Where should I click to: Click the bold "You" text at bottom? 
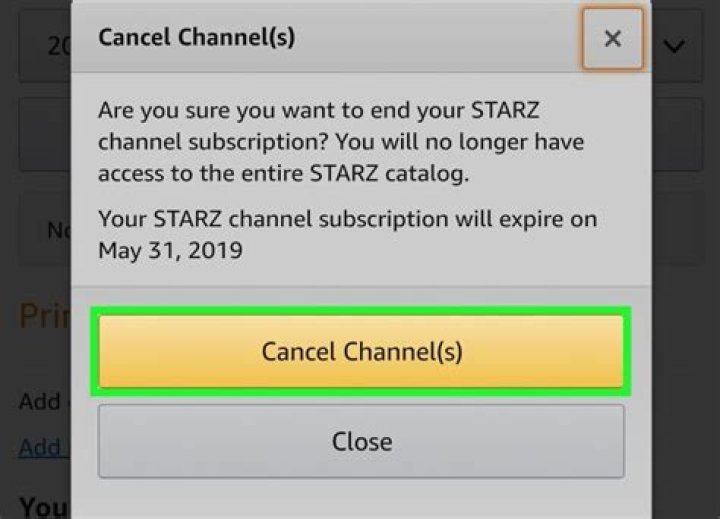coord(42,506)
